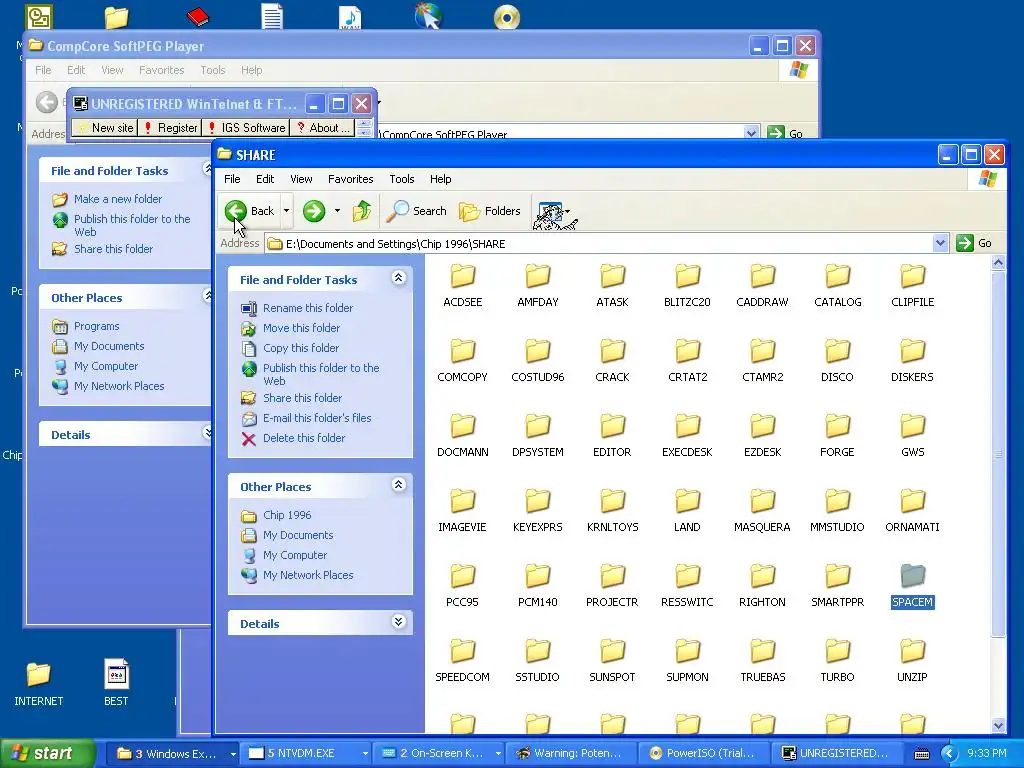The image size is (1024, 768).
Task: Click Delete this folder link
Action: pyautogui.click(x=304, y=438)
